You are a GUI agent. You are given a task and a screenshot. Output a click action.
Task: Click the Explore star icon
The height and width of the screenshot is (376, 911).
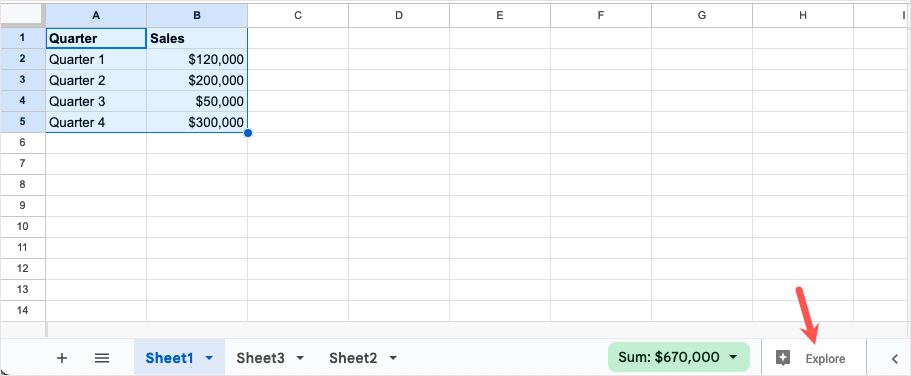click(783, 358)
